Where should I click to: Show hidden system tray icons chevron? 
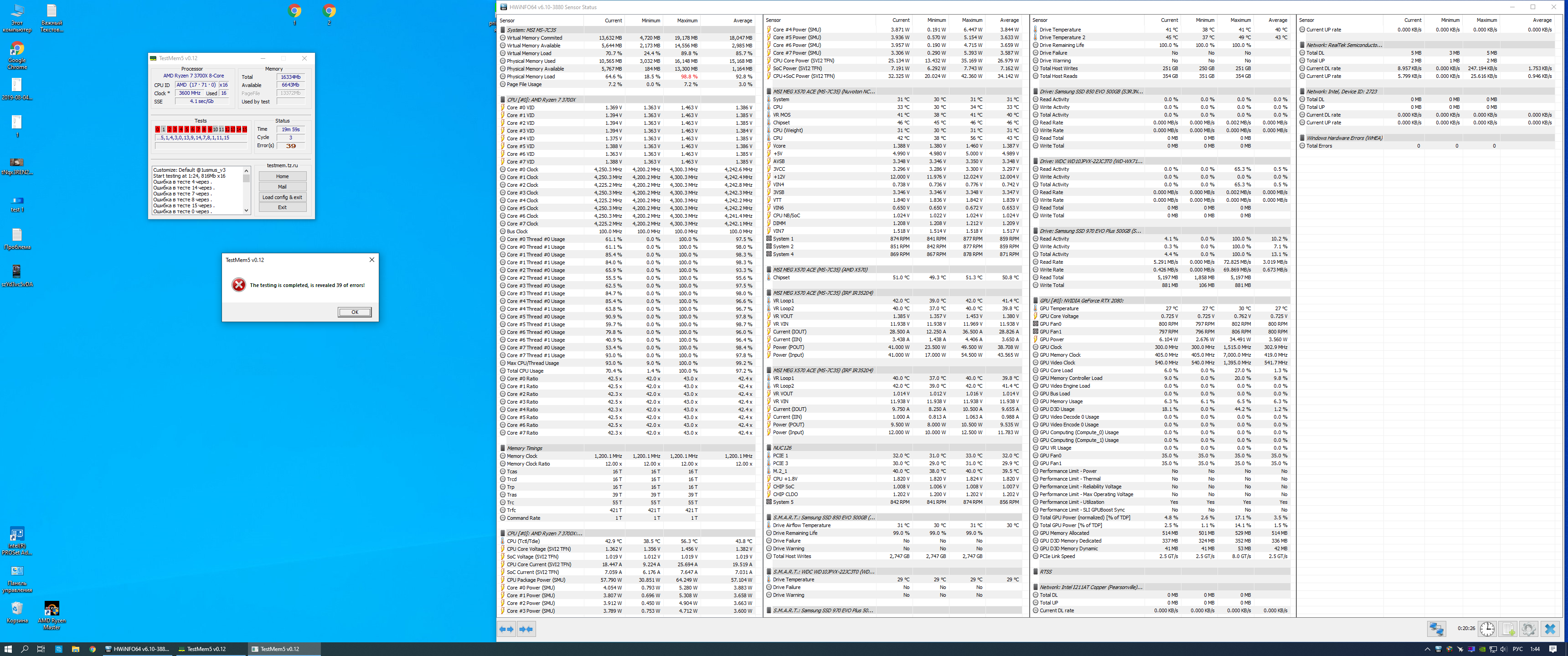pyautogui.click(x=1428, y=649)
